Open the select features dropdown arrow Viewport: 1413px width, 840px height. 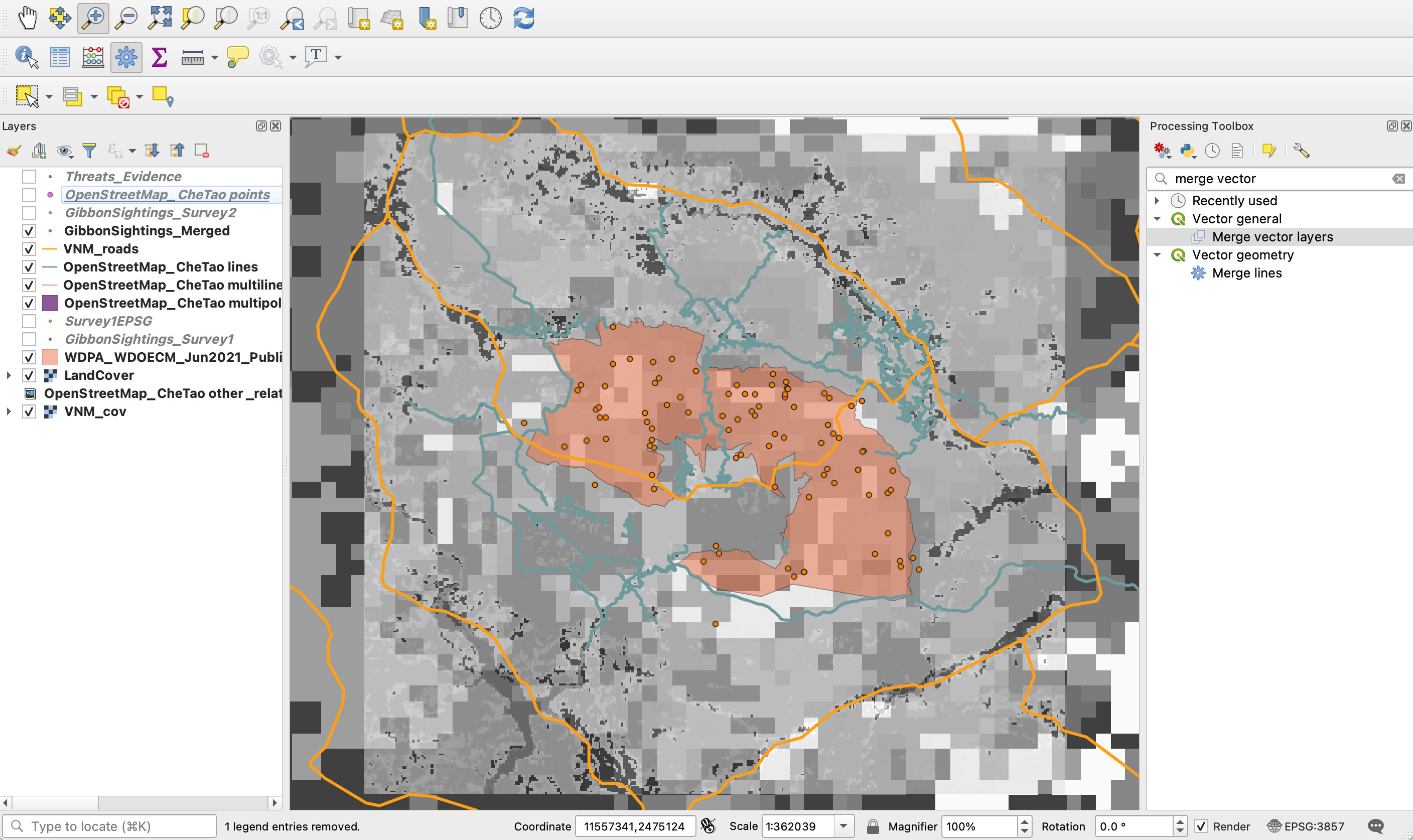click(x=49, y=97)
